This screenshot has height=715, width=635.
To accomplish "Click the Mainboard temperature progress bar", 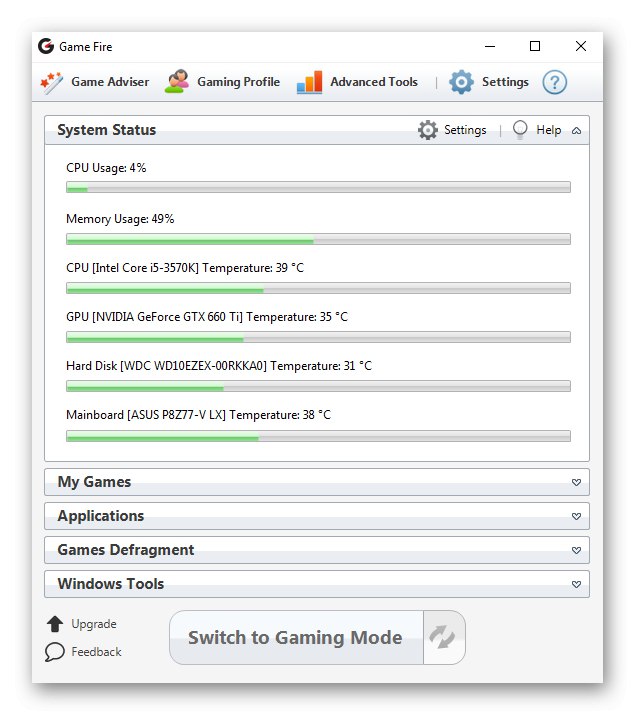I will coord(318,436).
